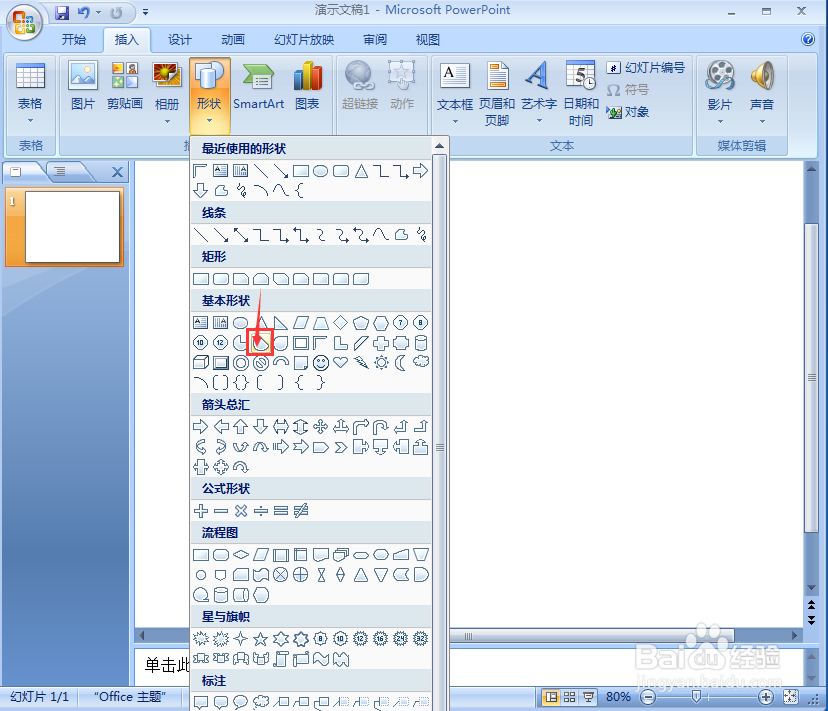Switch to normal view in status bar
The image size is (828, 711).
click(551, 697)
